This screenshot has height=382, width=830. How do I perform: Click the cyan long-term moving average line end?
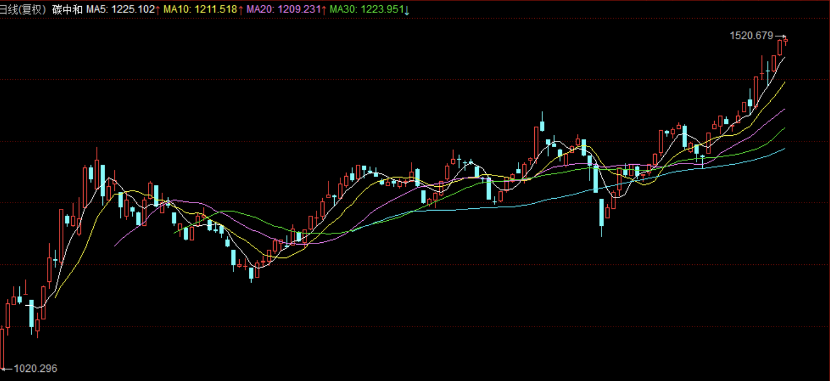point(783,149)
